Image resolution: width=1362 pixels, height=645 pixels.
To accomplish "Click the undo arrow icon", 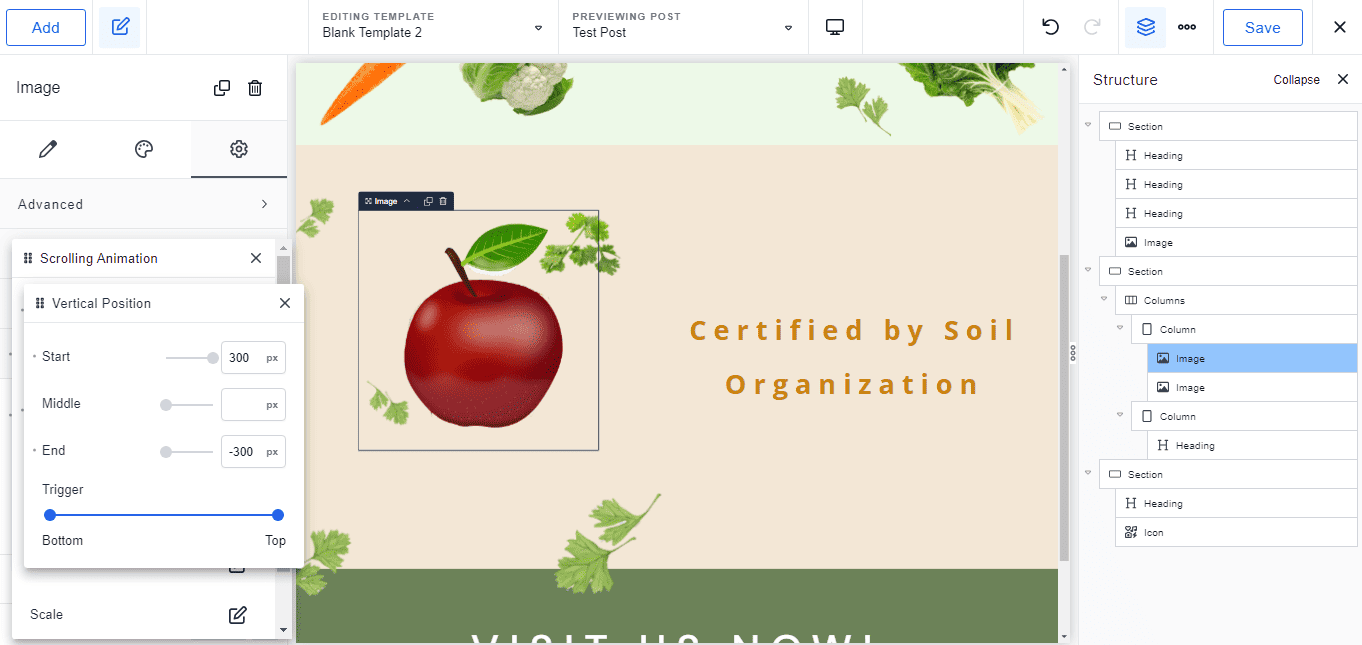I will tap(1050, 27).
